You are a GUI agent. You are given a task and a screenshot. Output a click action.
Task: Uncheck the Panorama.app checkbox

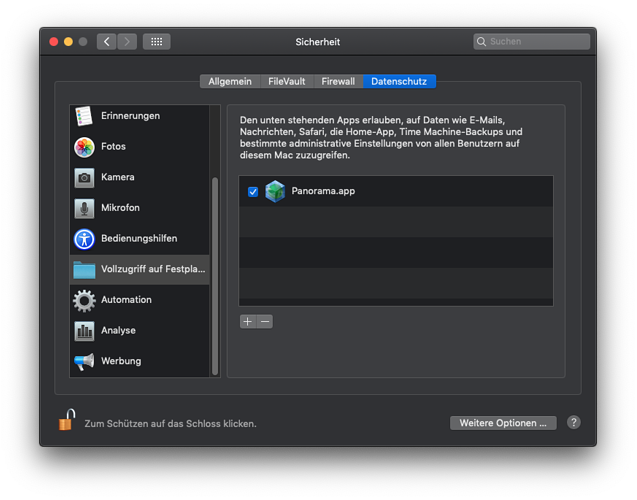coord(253,191)
